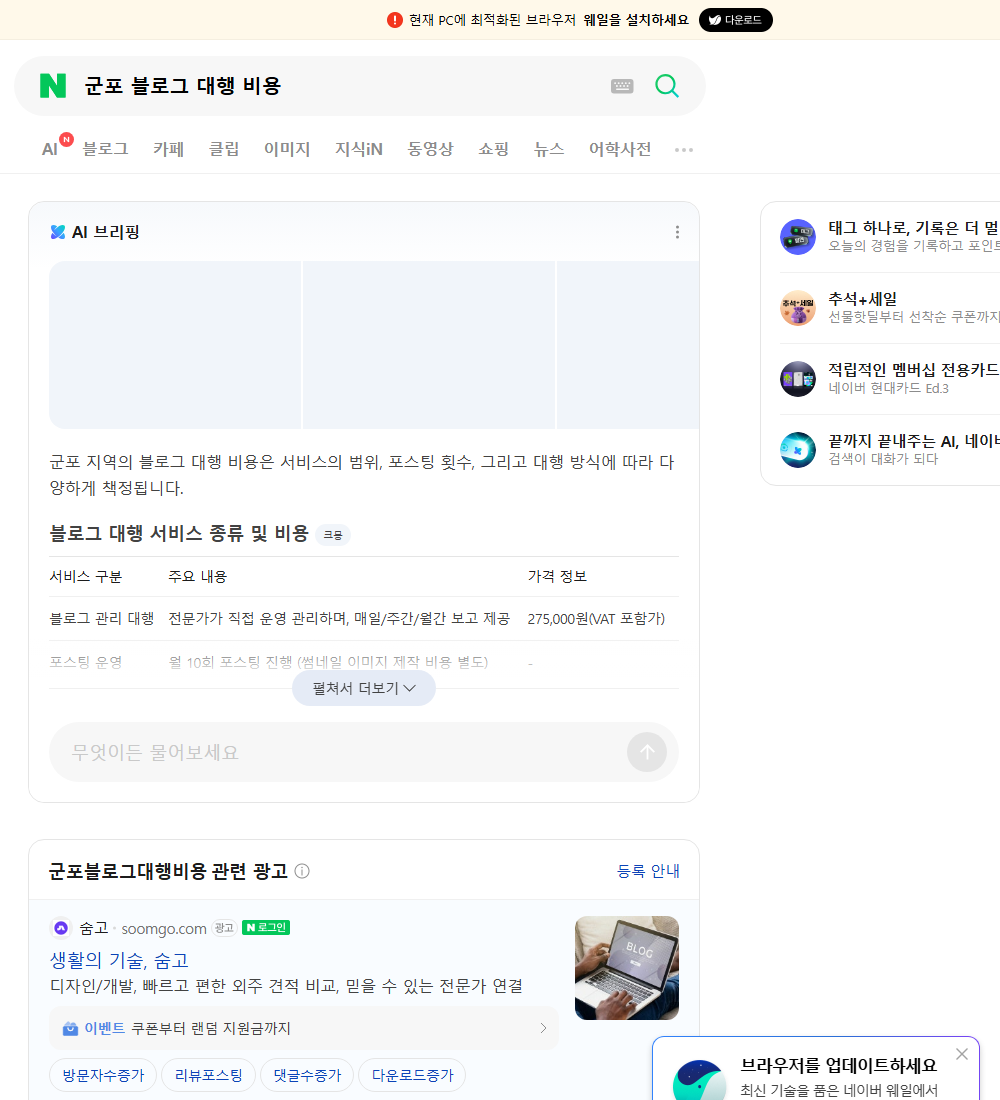Open the 이벤트 쿠폰부터 랜덤 지원금까지 arrow row
This screenshot has height=1100, width=1000.
304,1028
